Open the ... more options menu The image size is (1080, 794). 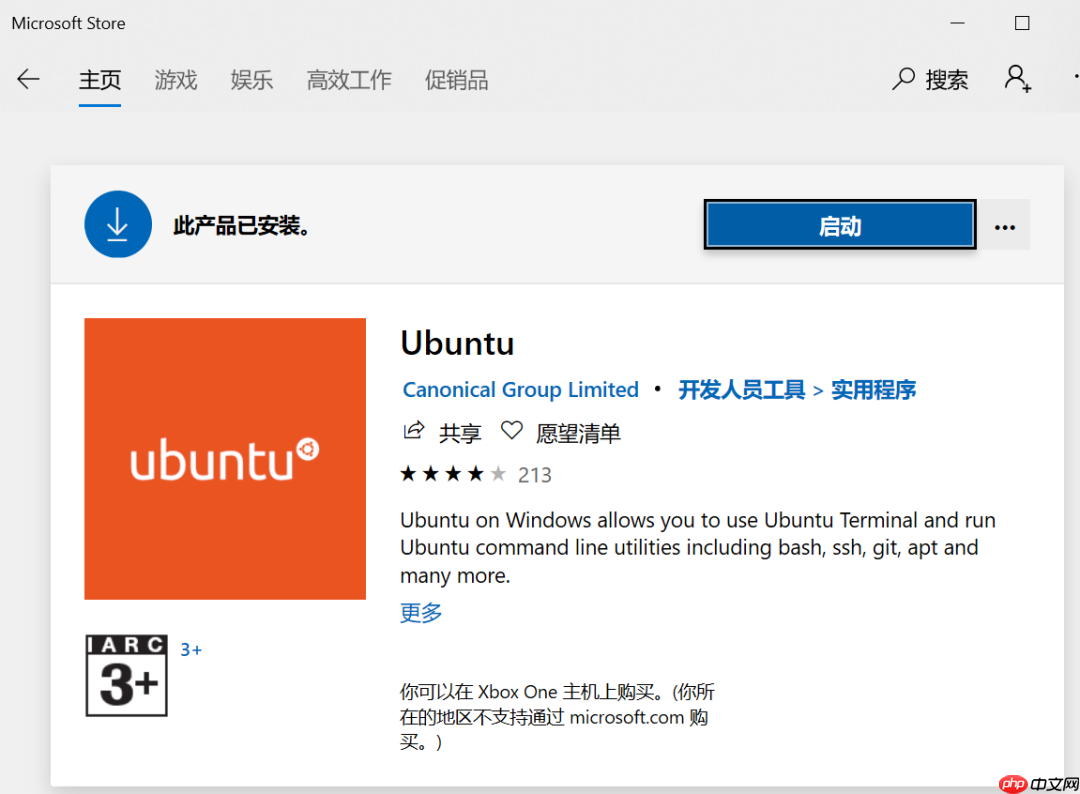tap(1005, 224)
